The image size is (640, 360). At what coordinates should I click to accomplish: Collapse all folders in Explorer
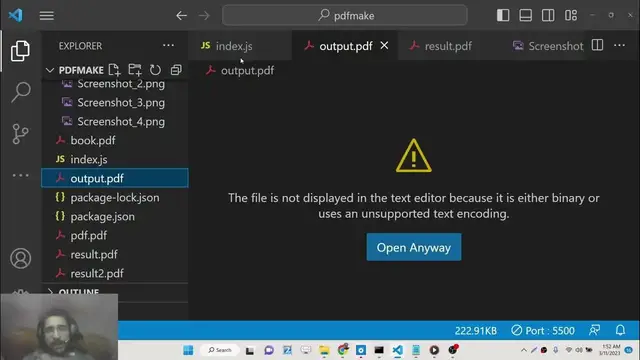point(176,70)
